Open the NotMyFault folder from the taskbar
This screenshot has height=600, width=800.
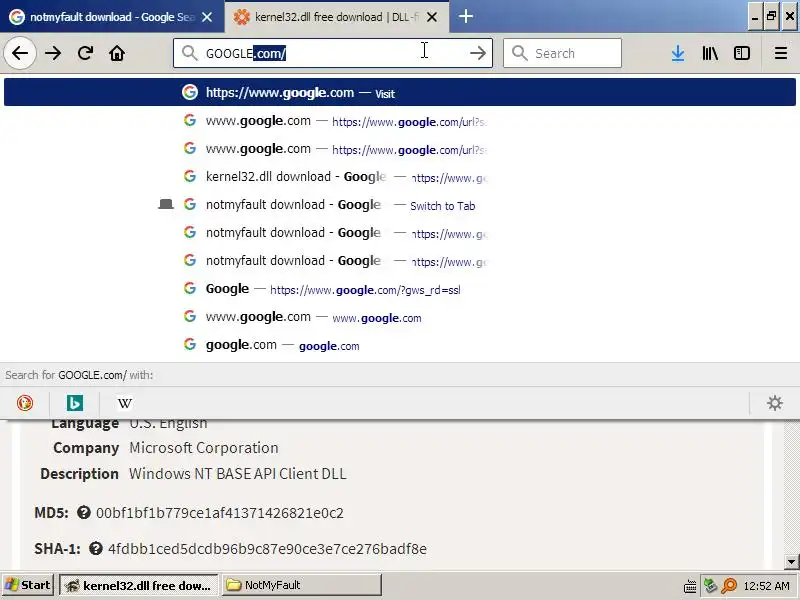(x=302, y=585)
